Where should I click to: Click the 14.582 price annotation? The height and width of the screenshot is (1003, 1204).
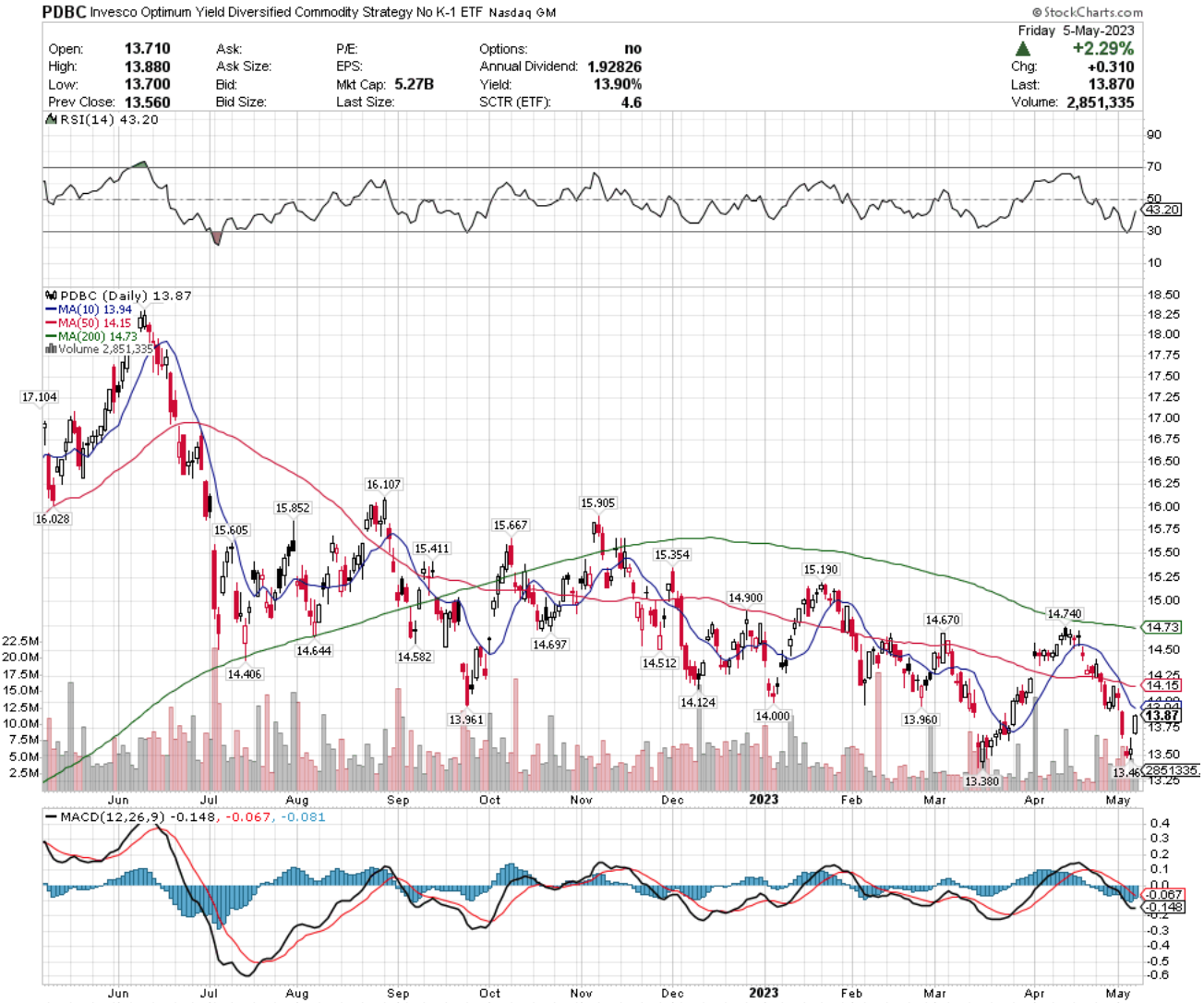click(x=415, y=657)
